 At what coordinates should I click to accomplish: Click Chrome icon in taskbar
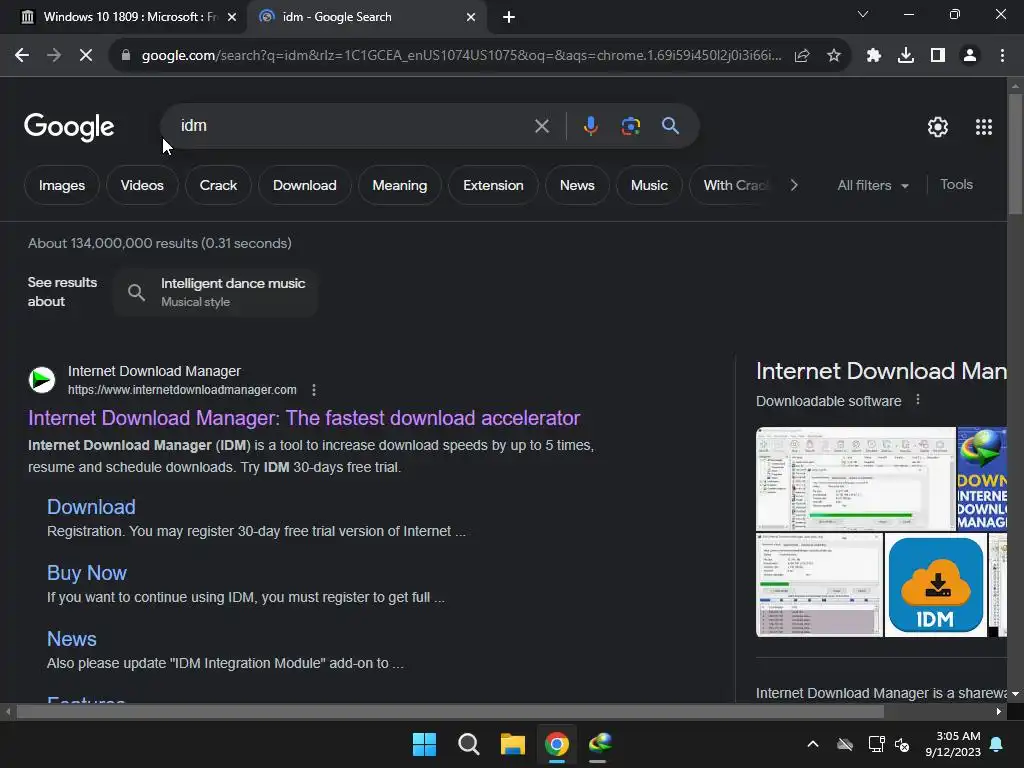556,744
